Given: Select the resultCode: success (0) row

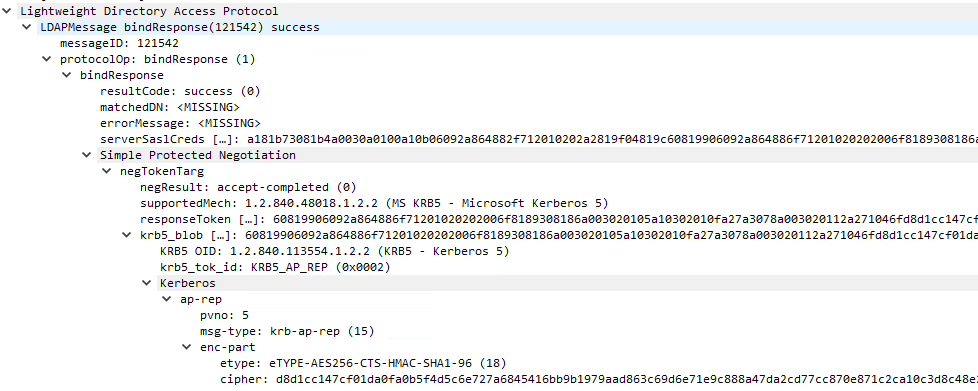Looking at the screenshot, I should pyautogui.click(x=180, y=92).
